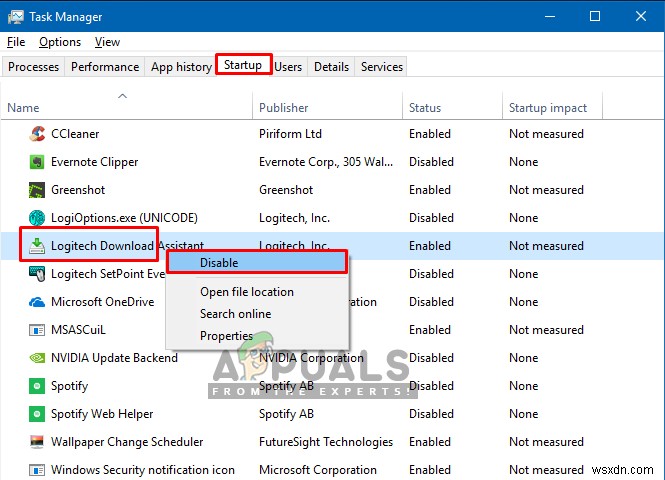Screen dimensions: 665x480
Task: Click the Task Manager title bar icon
Action: click(16, 17)
